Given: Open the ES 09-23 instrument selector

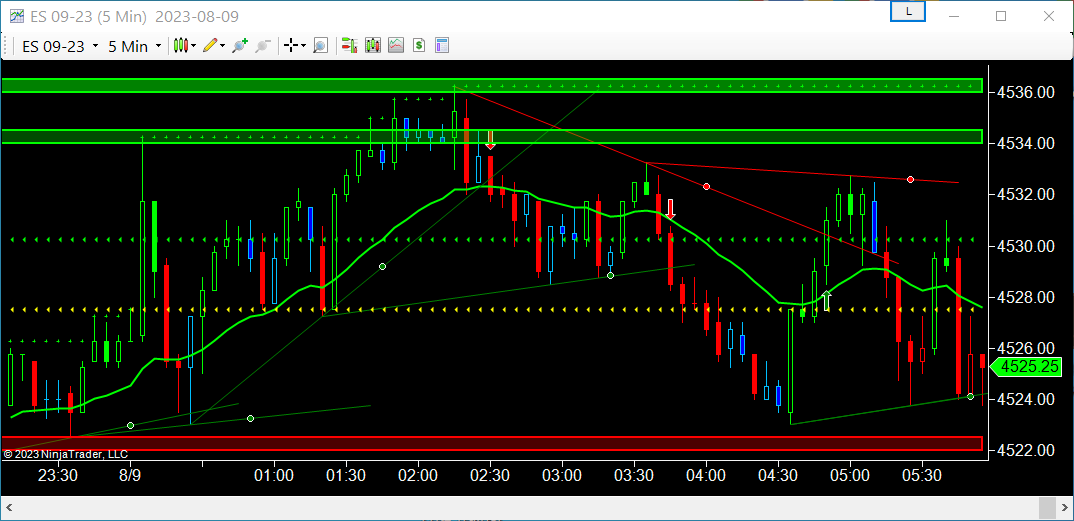Looking at the screenshot, I should point(60,46).
